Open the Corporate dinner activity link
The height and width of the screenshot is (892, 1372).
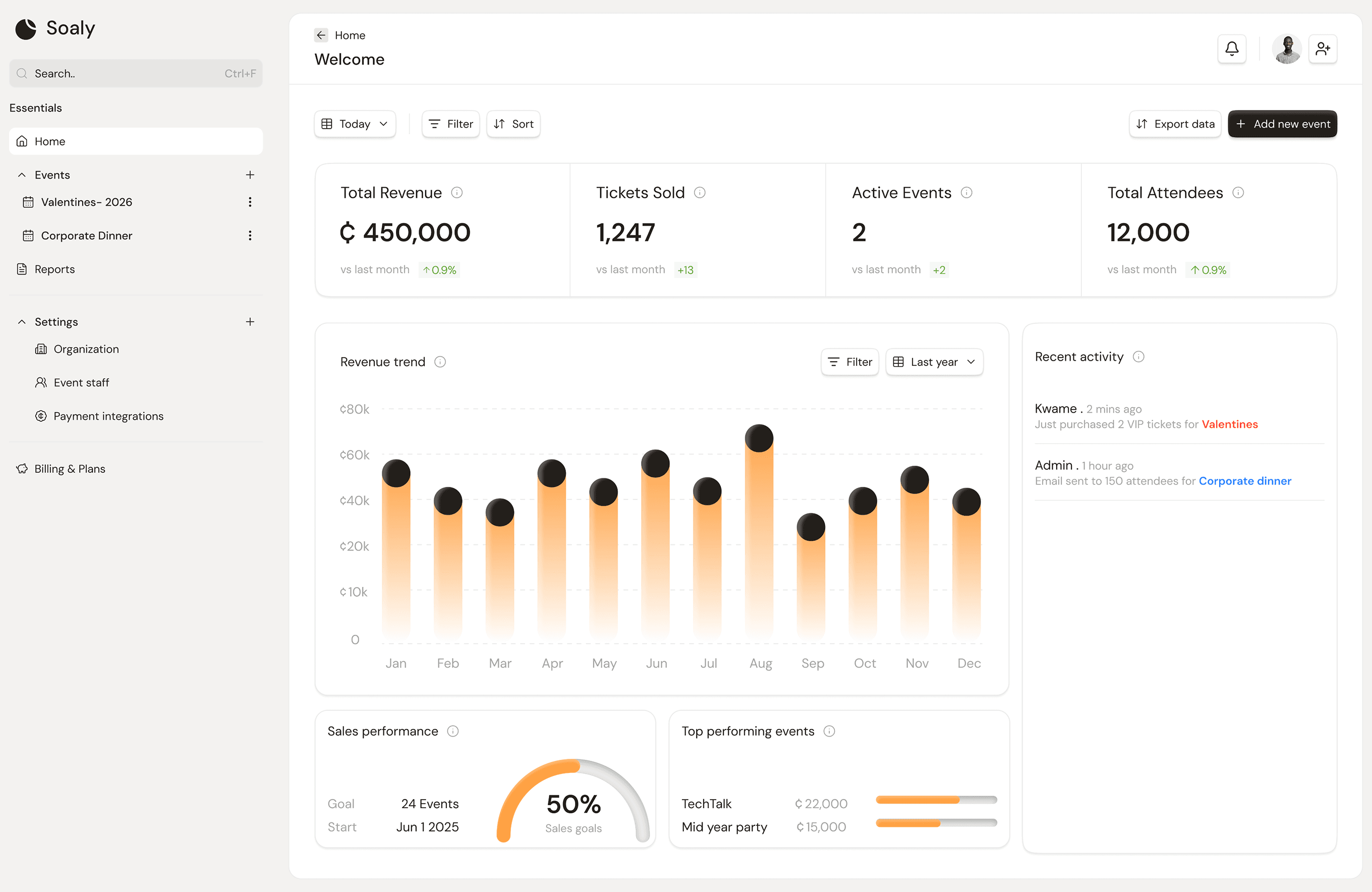[1244, 480]
